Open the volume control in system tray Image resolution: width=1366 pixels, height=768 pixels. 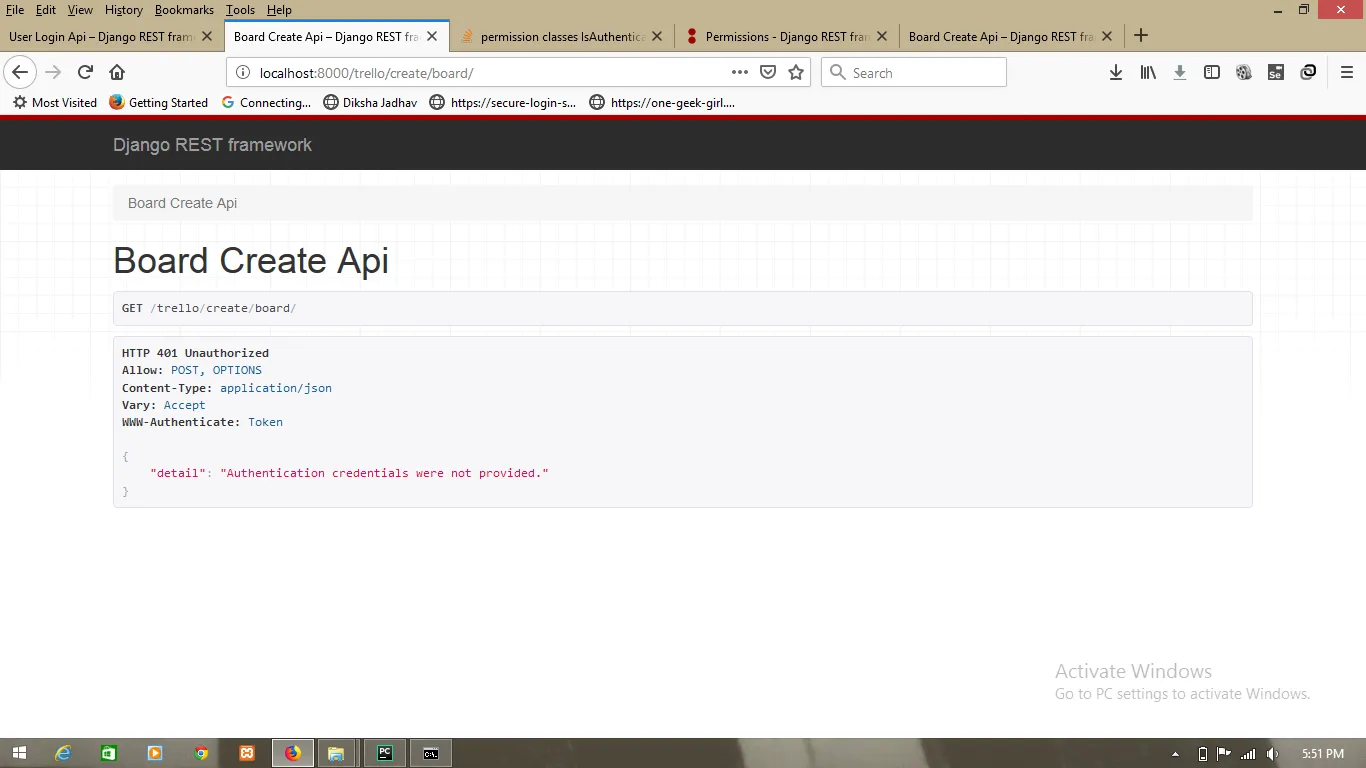click(1272, 753)
